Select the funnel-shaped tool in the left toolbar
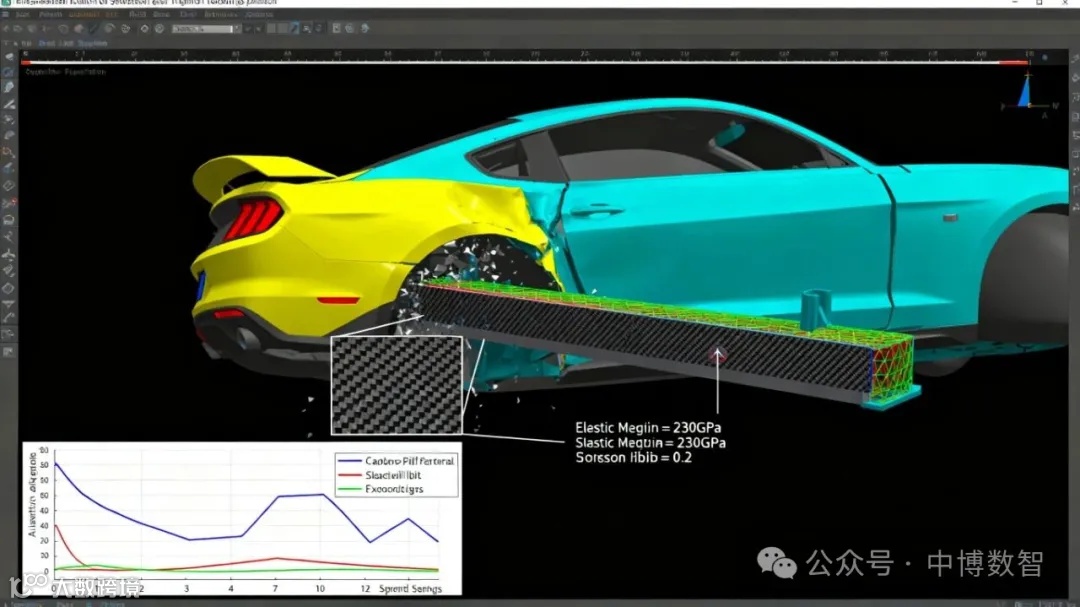Image resolution: width=1080 pixels, height=607 pixels. click(x=9, y=305)
